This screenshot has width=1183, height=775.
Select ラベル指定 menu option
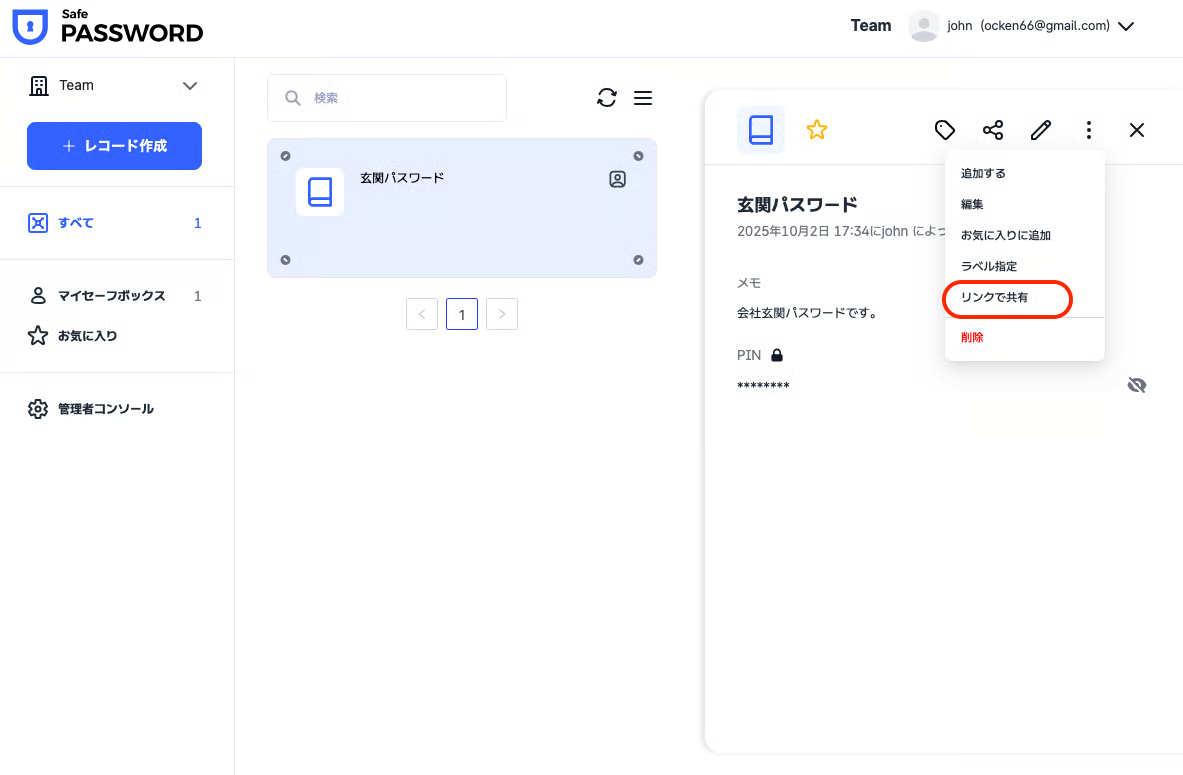988,267
